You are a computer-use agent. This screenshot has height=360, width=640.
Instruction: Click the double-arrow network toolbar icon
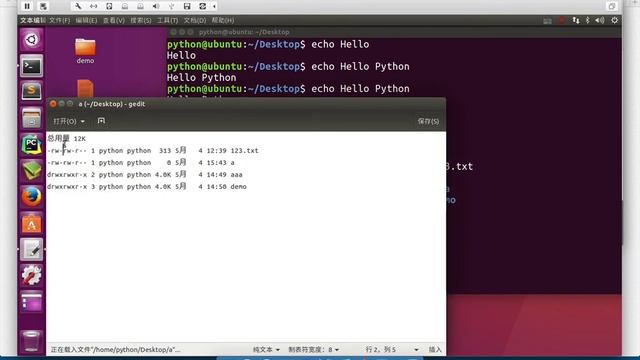tap(93, 6)
